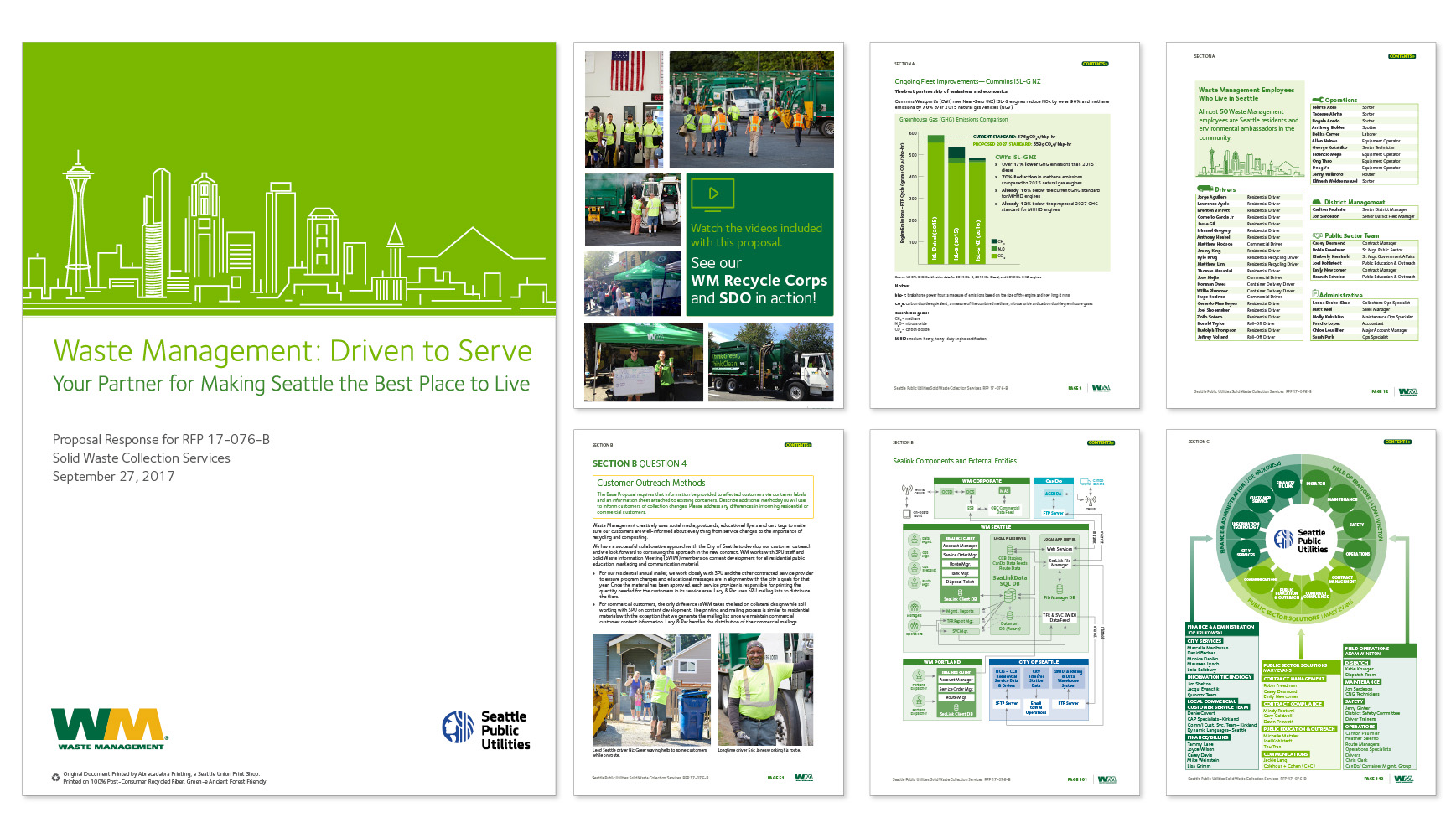Click CONTENTS button on the employees list page
Screen dimensions: 1456x838
[x=1402, y=56]
